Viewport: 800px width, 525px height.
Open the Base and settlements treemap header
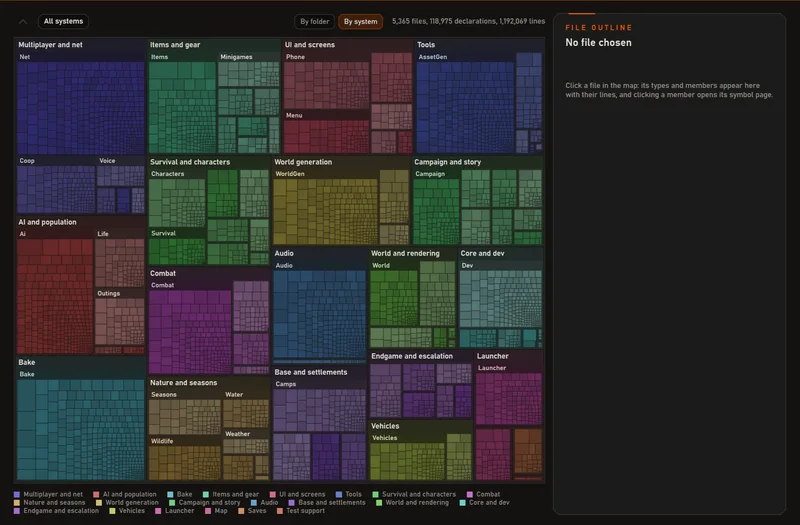pyautogui.click(x=311, y=372)
